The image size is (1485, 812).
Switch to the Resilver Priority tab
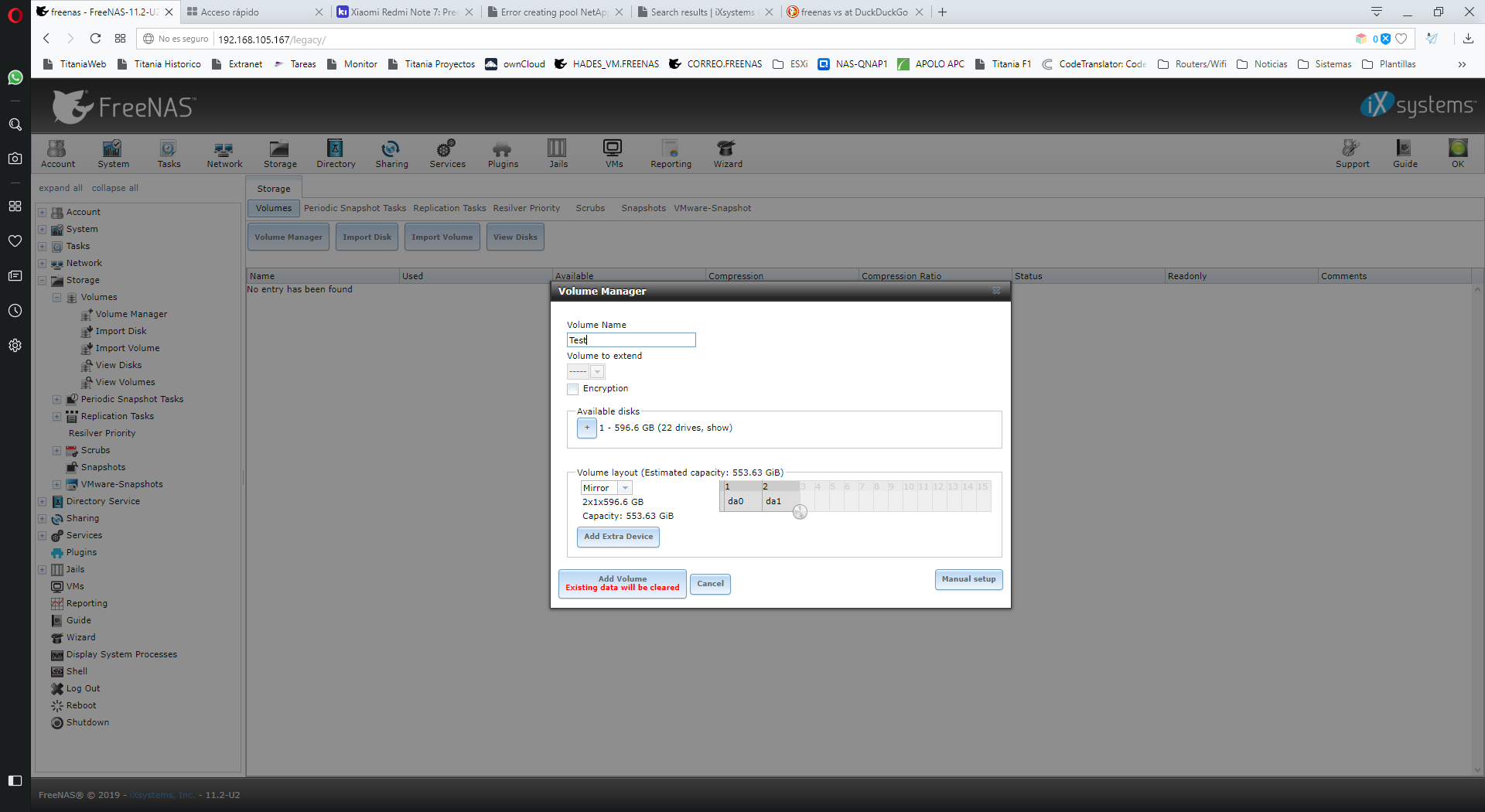pyautogui.click(x=526, y=208)
